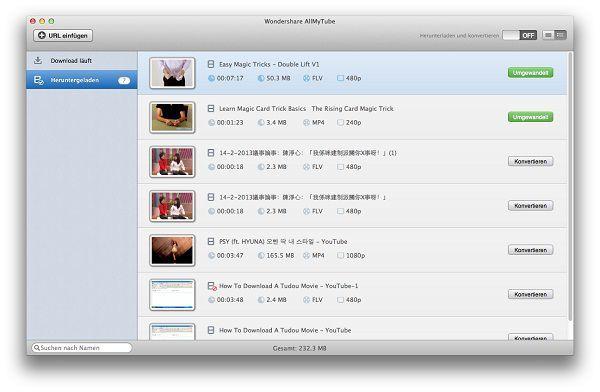Open Learn Magic Card Trick Basics thumbnail
The height and width of the screenshot is (392, 600).
172,117
